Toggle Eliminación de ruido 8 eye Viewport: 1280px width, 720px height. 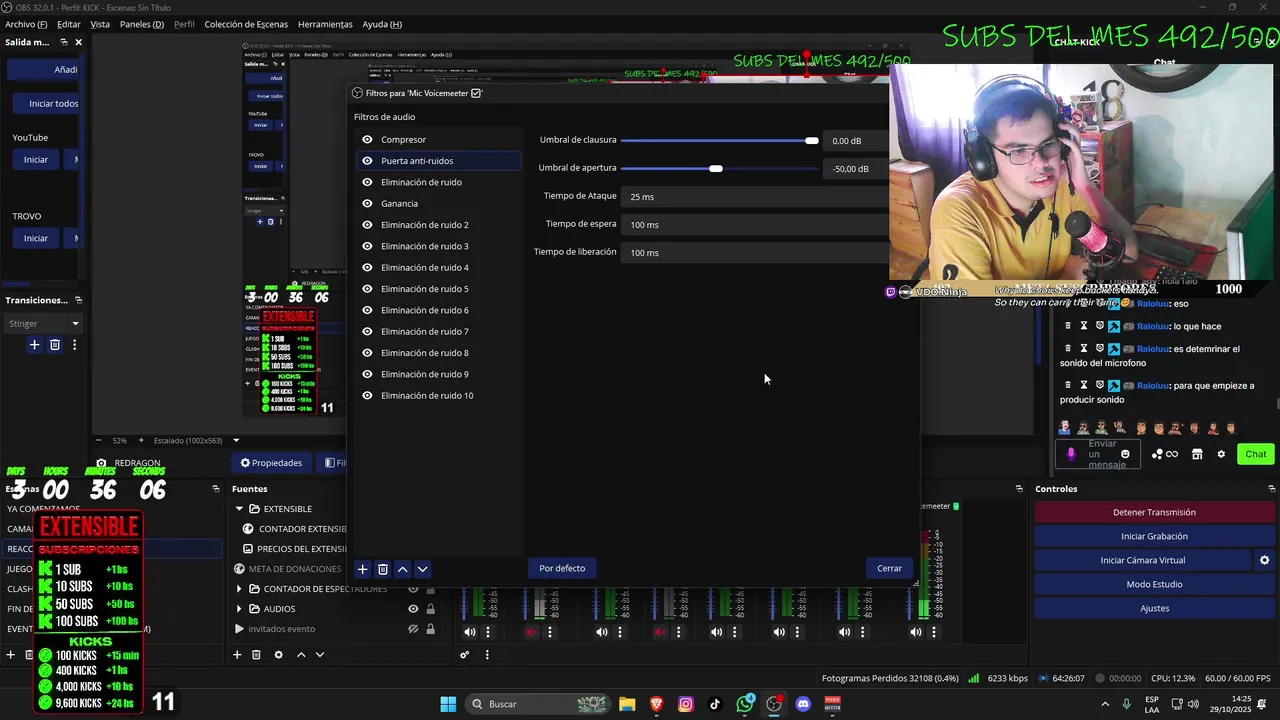point(367,353)
